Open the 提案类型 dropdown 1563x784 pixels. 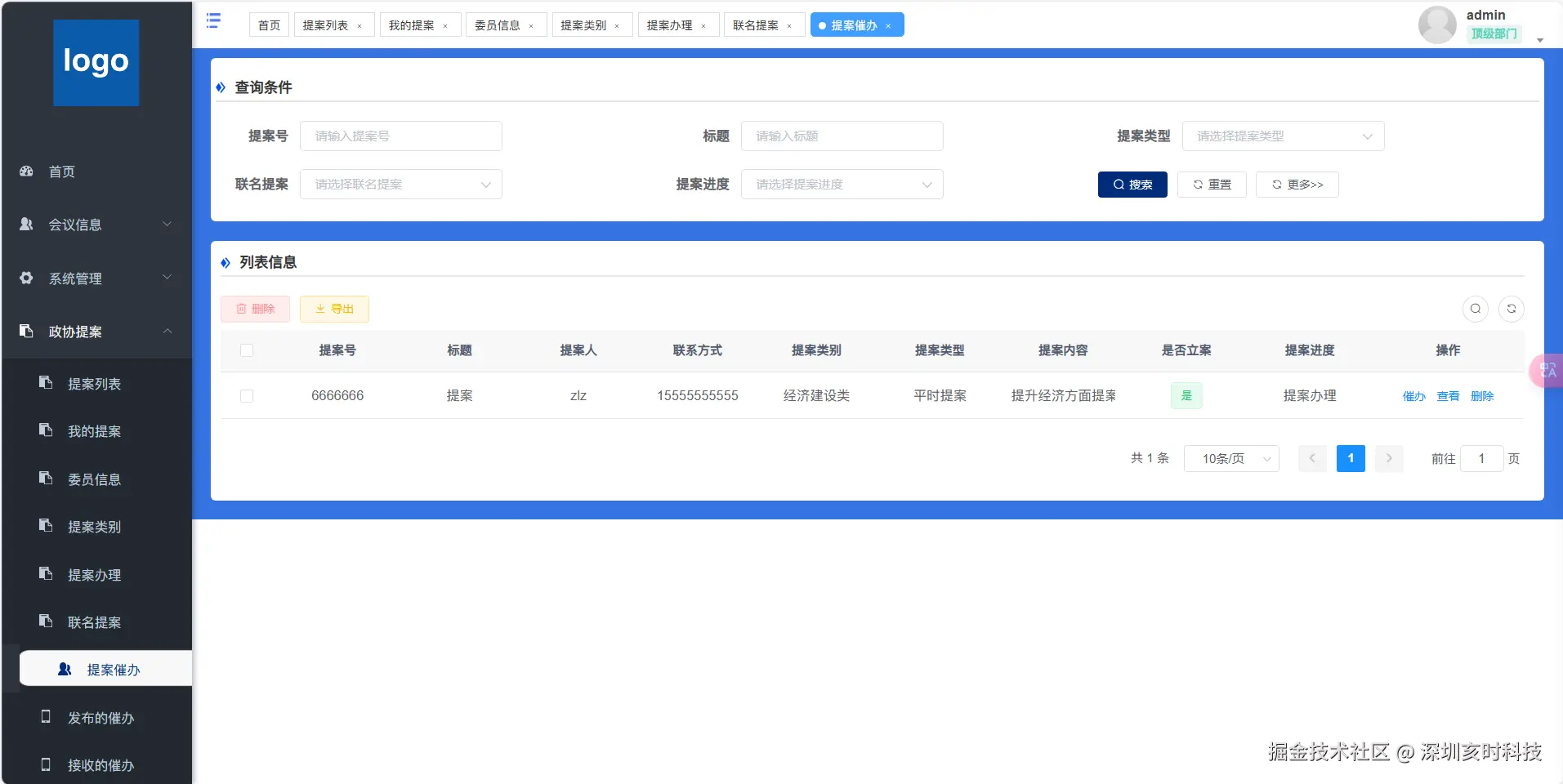[1283, 136]
